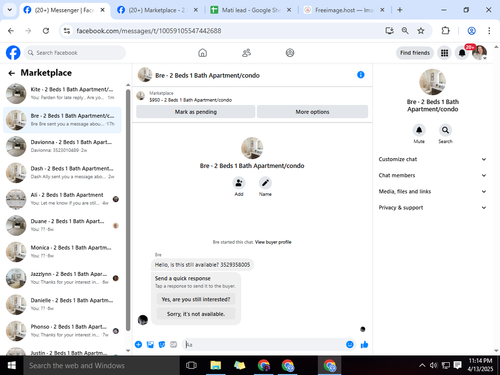Open the Groups/profile circle icon in top navigation
The image size is (500, 375).
tap(290, 53)
